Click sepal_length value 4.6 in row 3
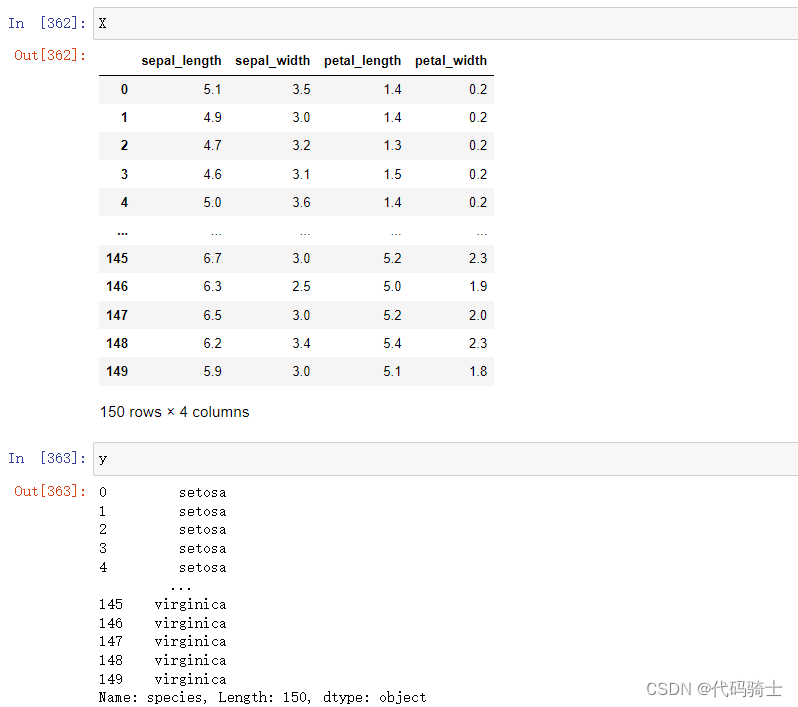This screenshot has height=707, width=798. tap(212, 175)
